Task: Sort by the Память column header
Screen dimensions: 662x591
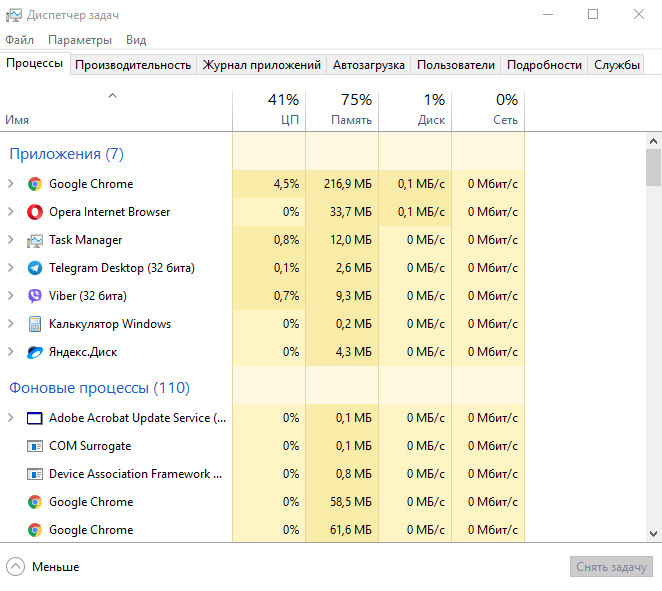Action: [x=342, y=111]
